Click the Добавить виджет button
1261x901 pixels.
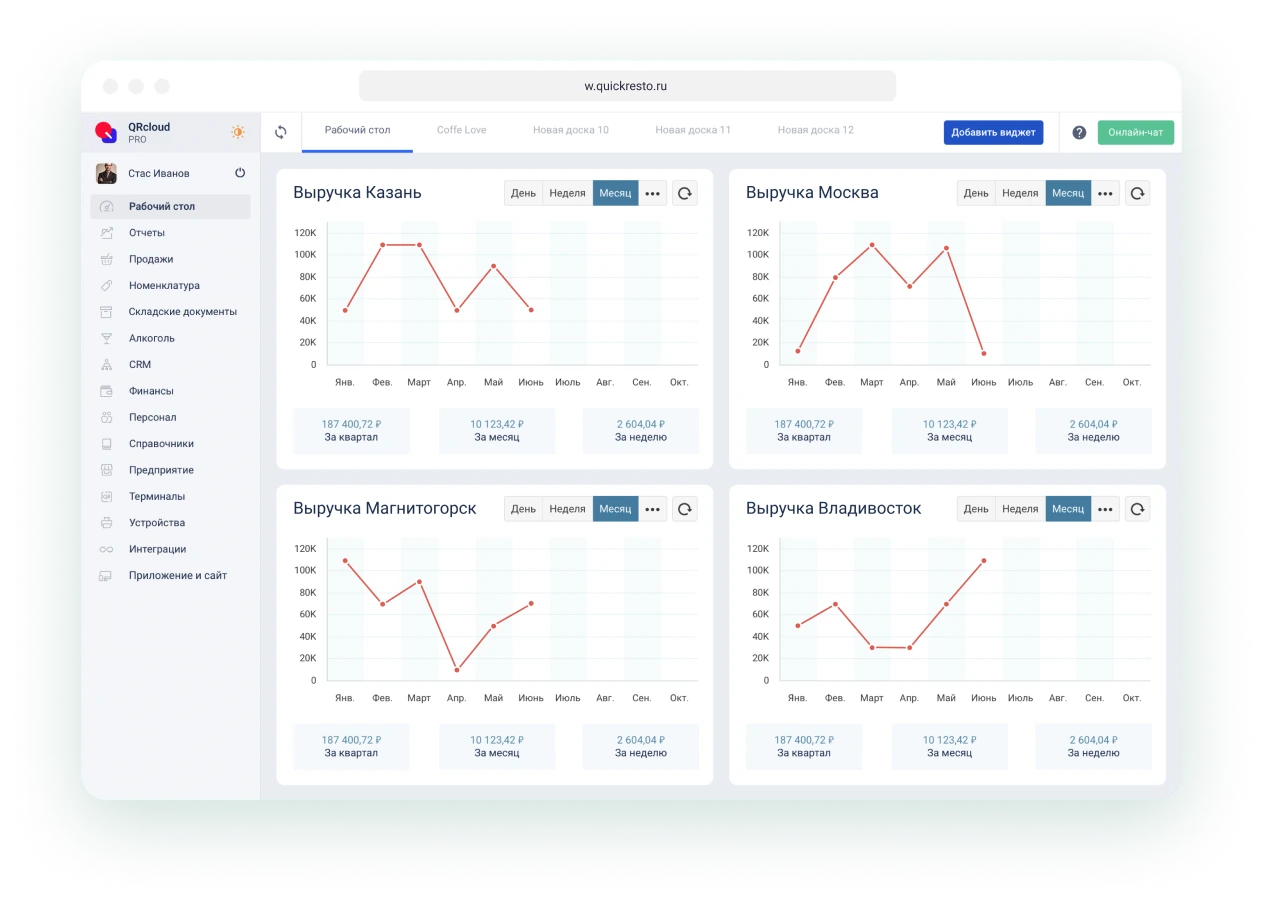click(x=993, y=132)
